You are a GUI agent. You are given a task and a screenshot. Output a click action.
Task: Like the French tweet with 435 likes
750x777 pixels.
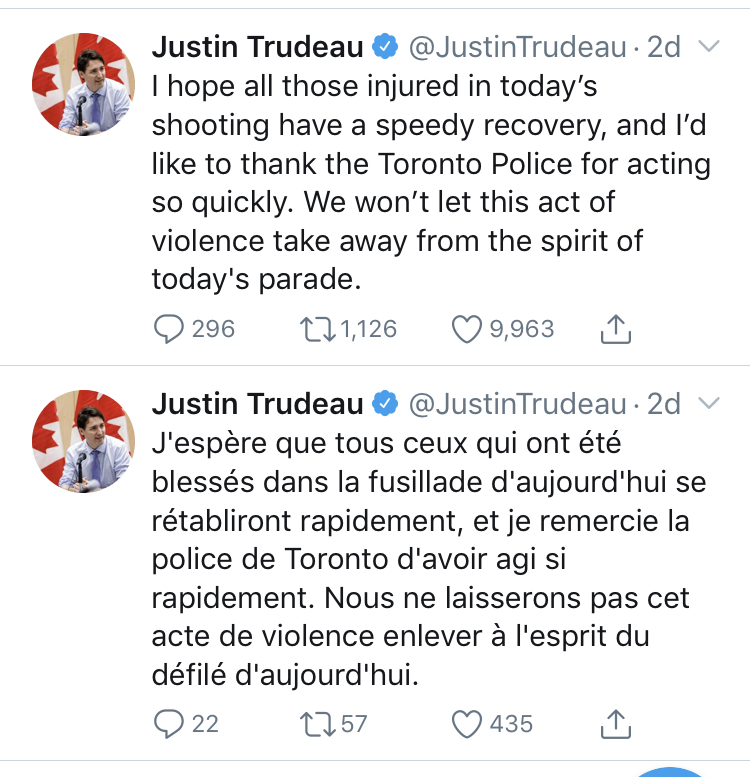click(x=468, y=723)
